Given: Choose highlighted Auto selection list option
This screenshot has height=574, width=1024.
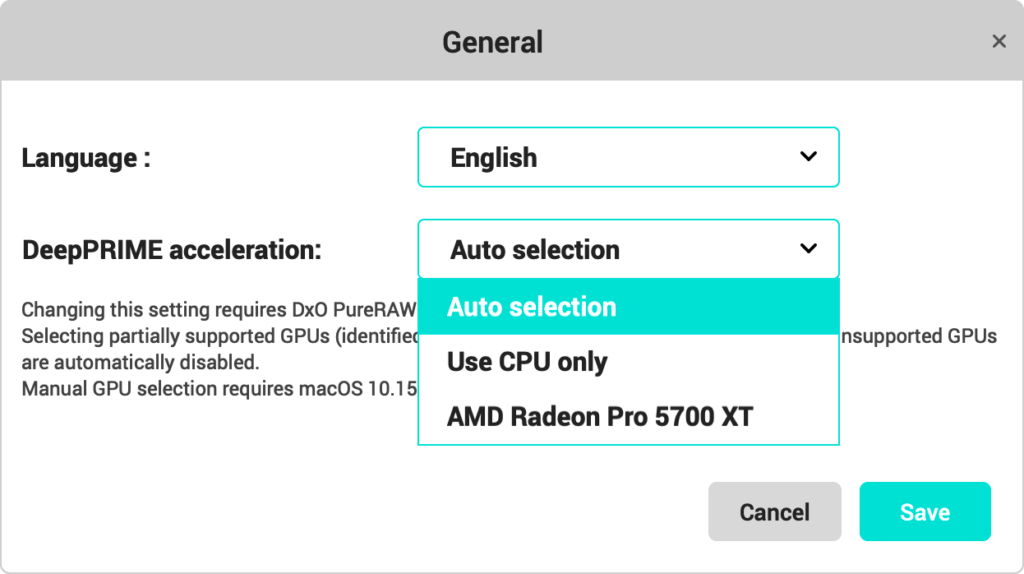Looking at the screenshot, I should (628, 307).
